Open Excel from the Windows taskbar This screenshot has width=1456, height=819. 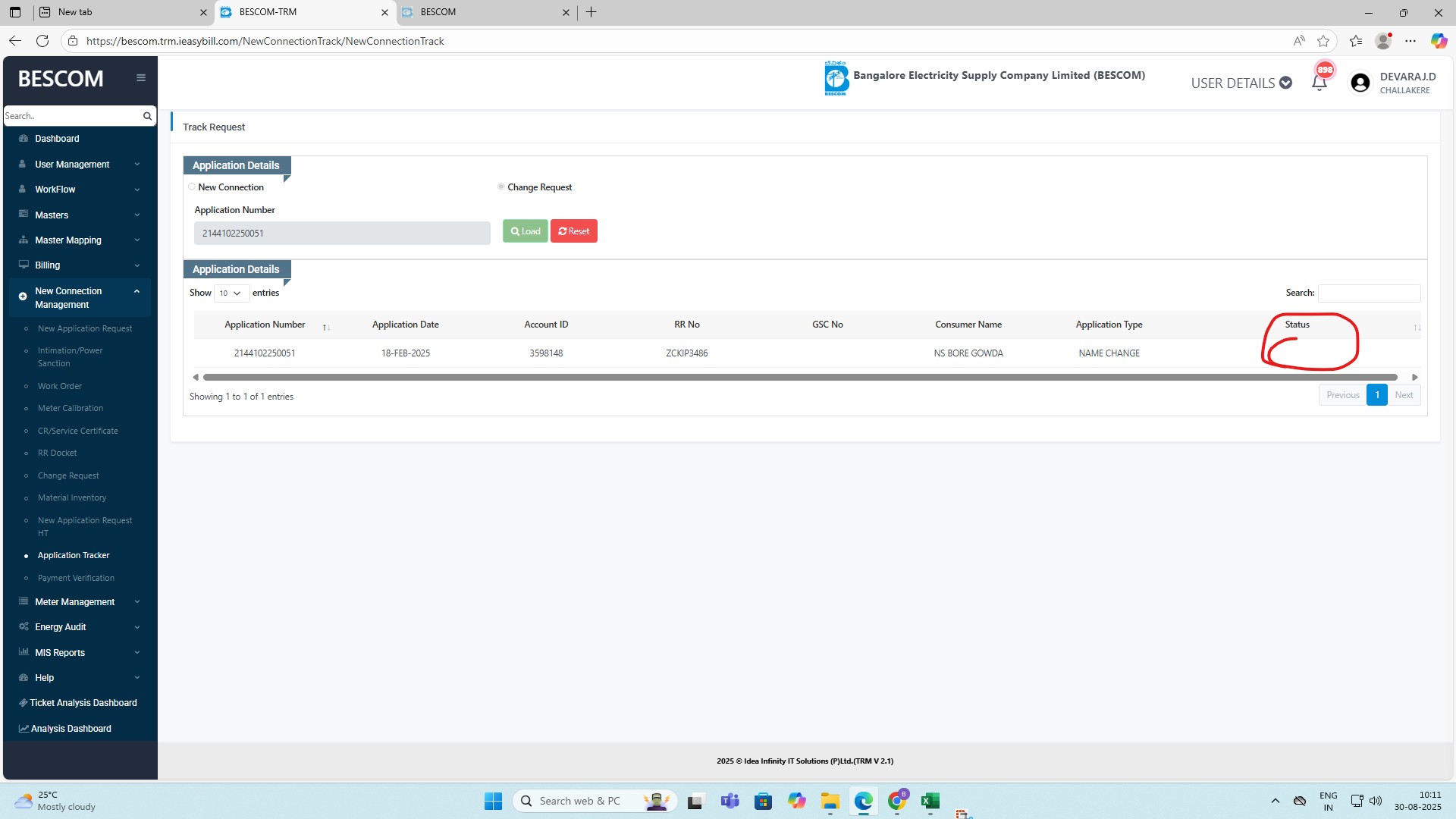coord(930,801)
